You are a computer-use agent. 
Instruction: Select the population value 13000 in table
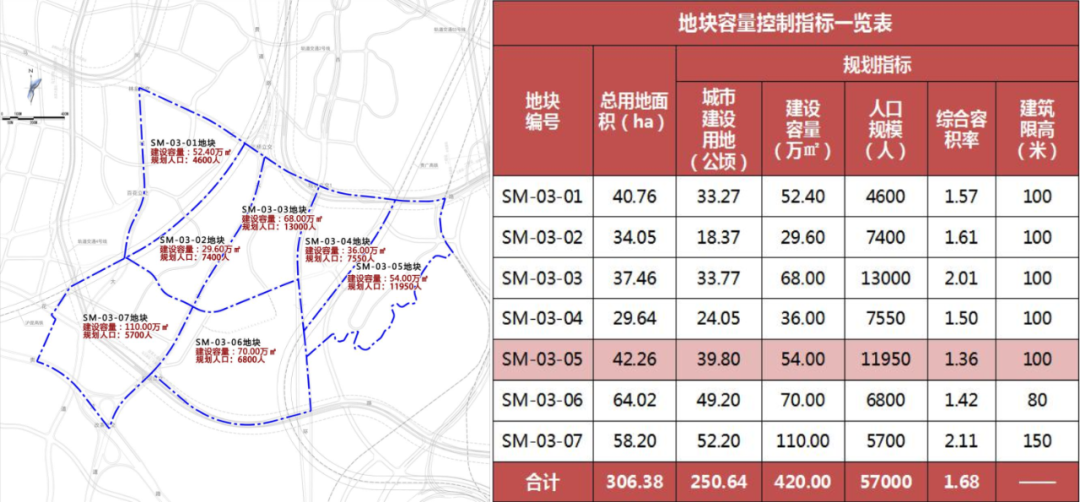coord(887,278)
